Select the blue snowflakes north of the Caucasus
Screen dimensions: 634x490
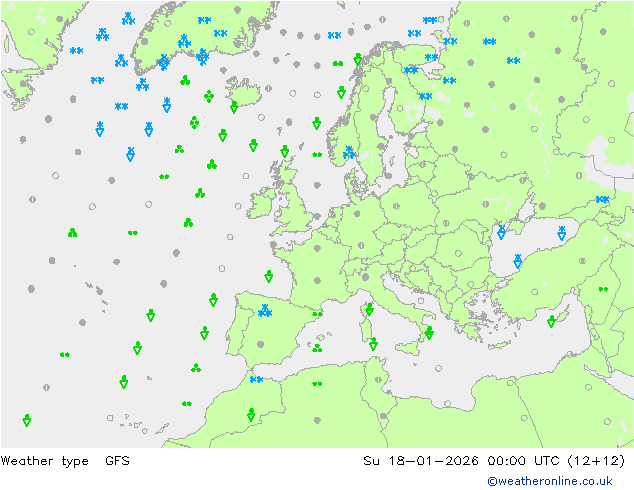click(x=602, y=199)
